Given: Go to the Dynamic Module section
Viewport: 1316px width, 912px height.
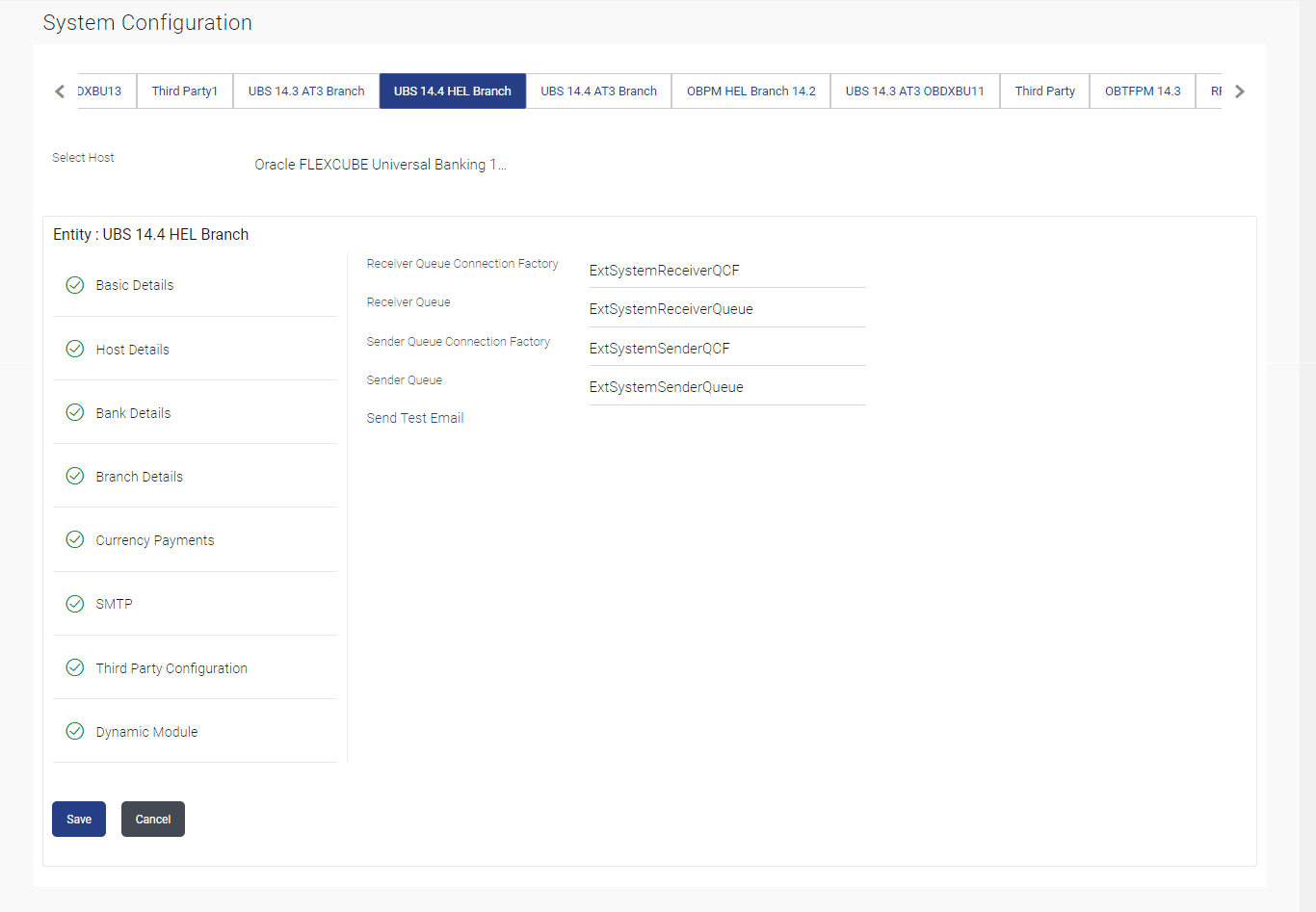Looking at the screenshot, I should [195, 731].
